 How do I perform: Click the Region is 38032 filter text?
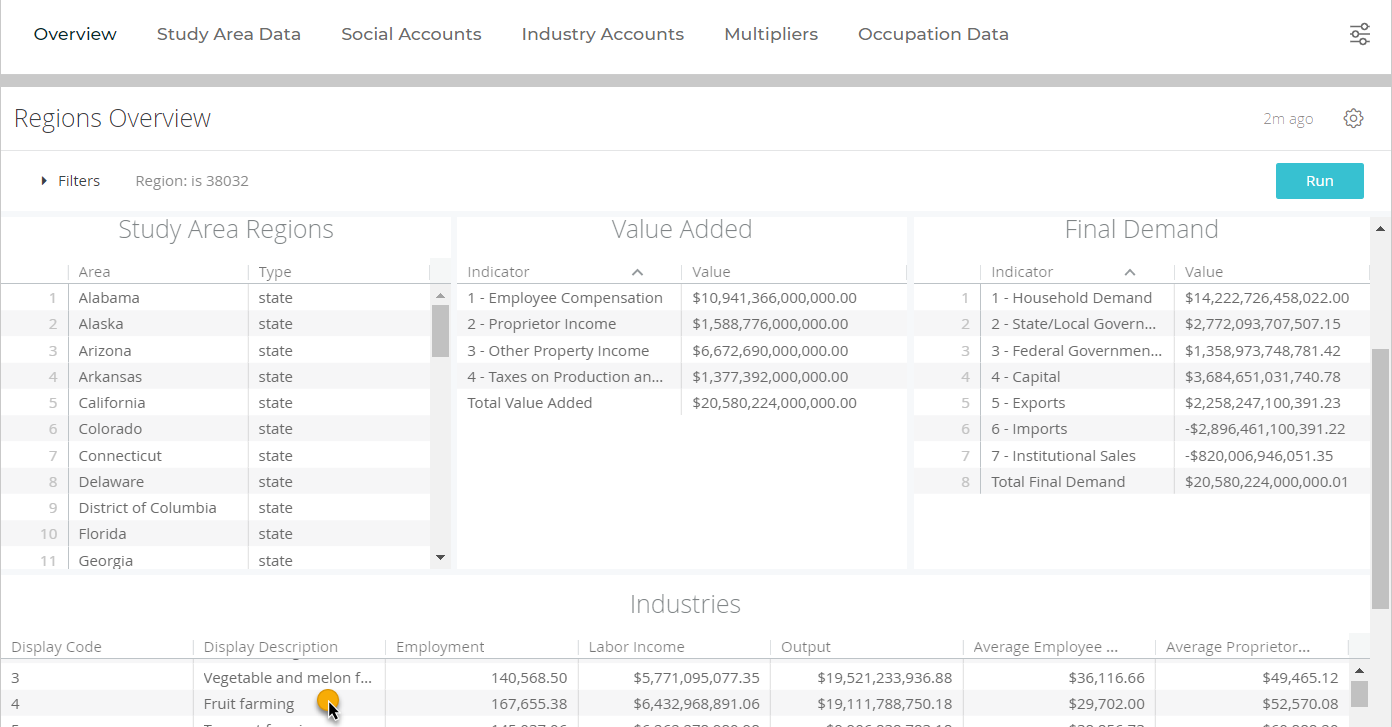(192, 181)
